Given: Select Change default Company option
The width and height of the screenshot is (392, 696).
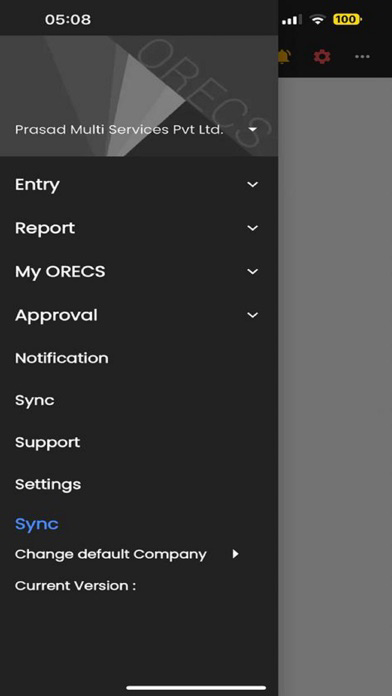Looking at the screenshot, I should tap(111, 554).
